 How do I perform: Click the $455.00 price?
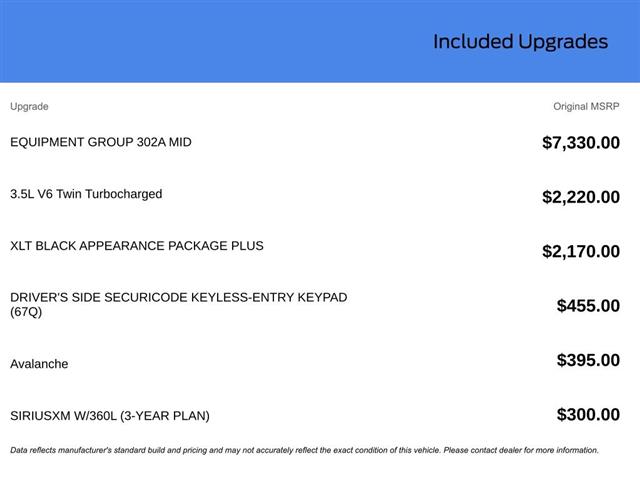coord(588,306)
